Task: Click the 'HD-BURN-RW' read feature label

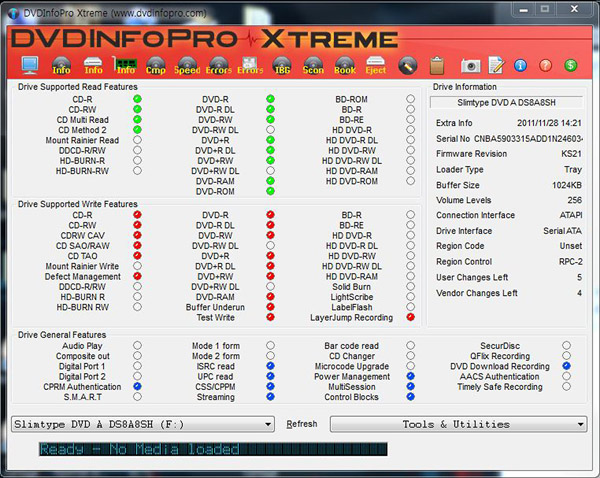Action: click(82, 171)
